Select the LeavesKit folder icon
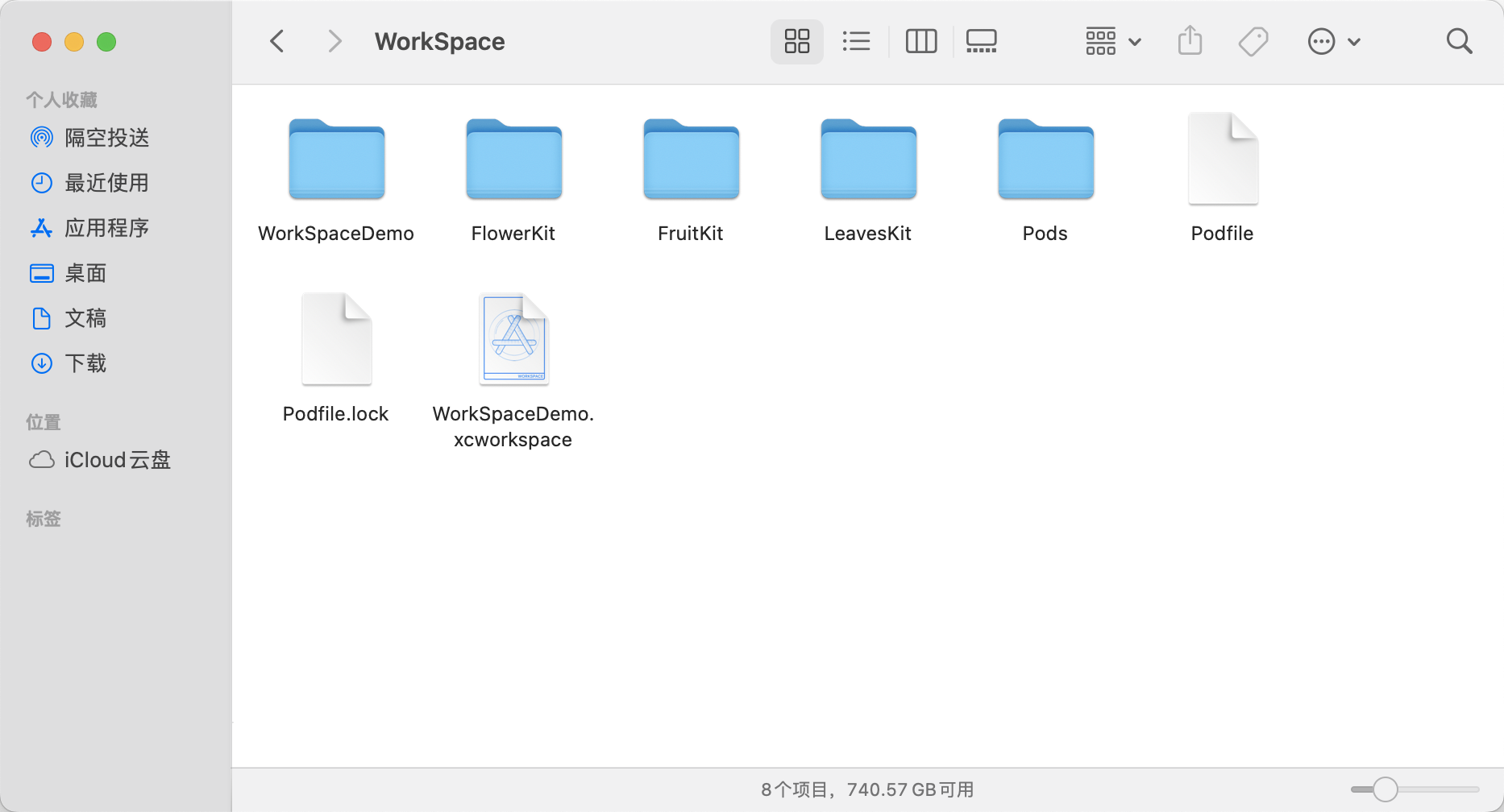 (868, 159)
